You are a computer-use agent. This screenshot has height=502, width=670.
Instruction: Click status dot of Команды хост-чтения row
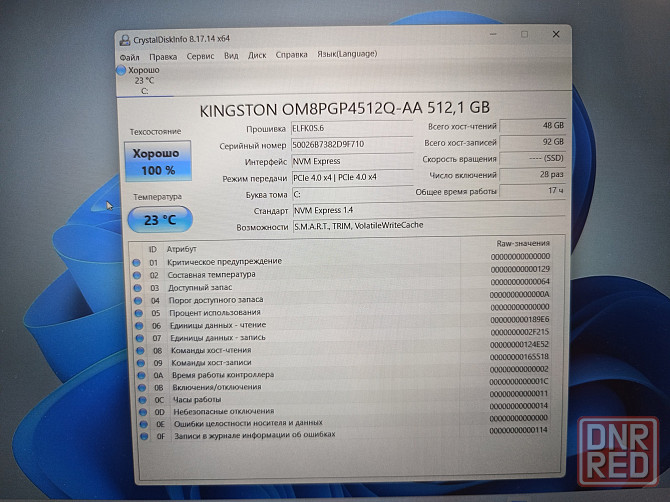tap(140, 351)
